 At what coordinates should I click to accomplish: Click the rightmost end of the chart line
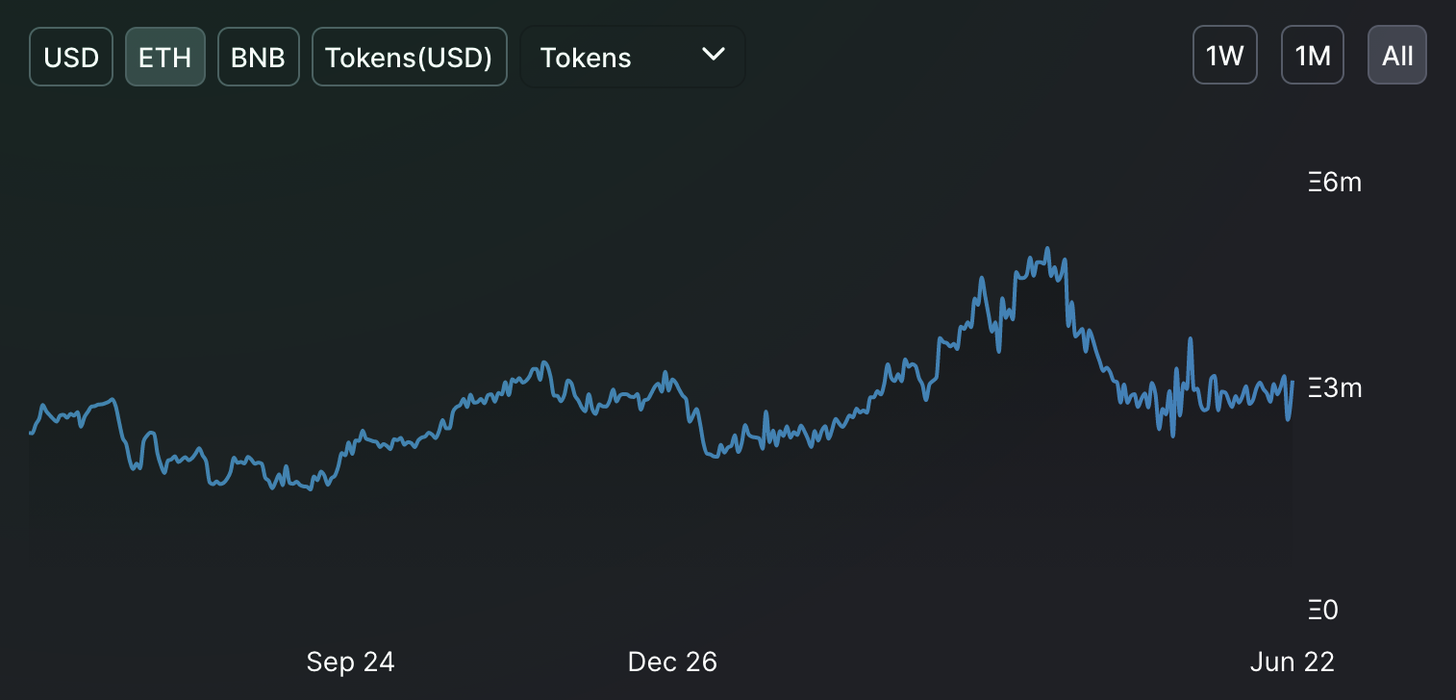pos(1292,382)
